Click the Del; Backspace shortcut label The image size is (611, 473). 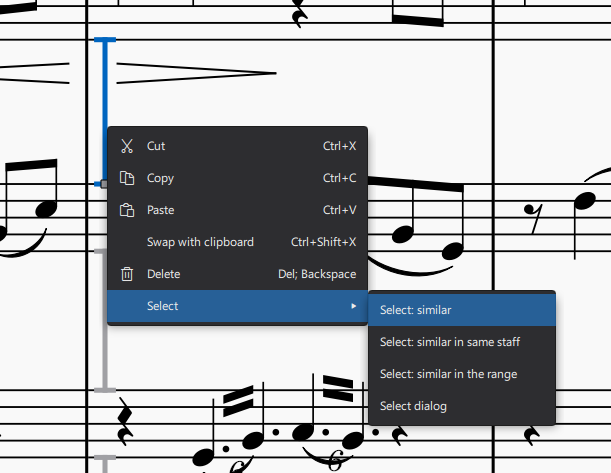(x=317, y=274)
